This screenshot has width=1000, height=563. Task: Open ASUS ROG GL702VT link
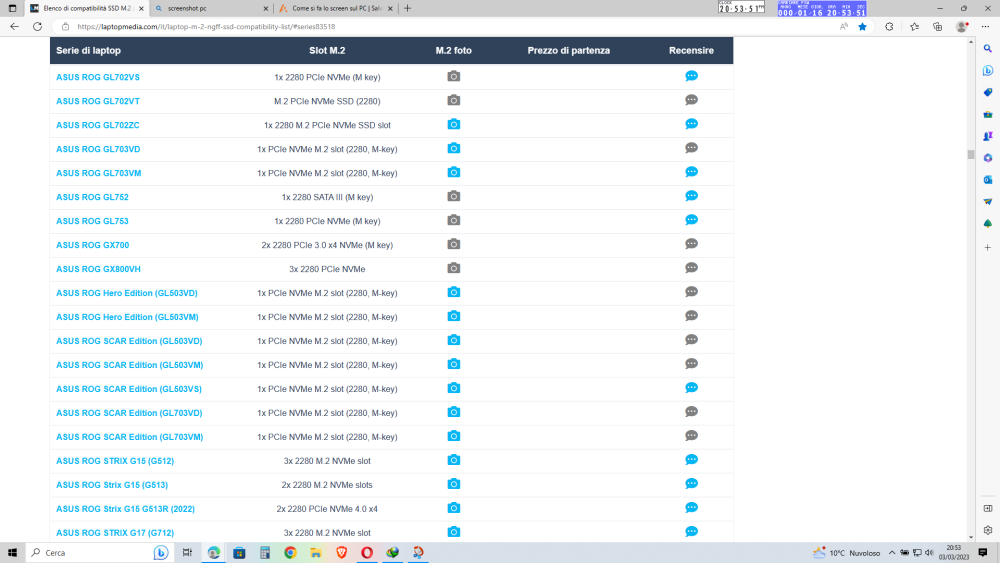[98, 101]
